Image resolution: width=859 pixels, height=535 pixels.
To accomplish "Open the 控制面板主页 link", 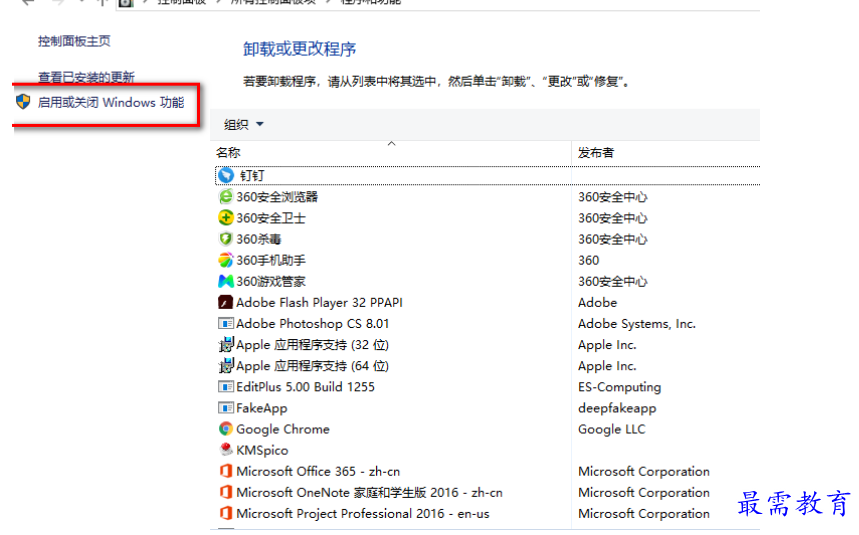I will 74,41.
